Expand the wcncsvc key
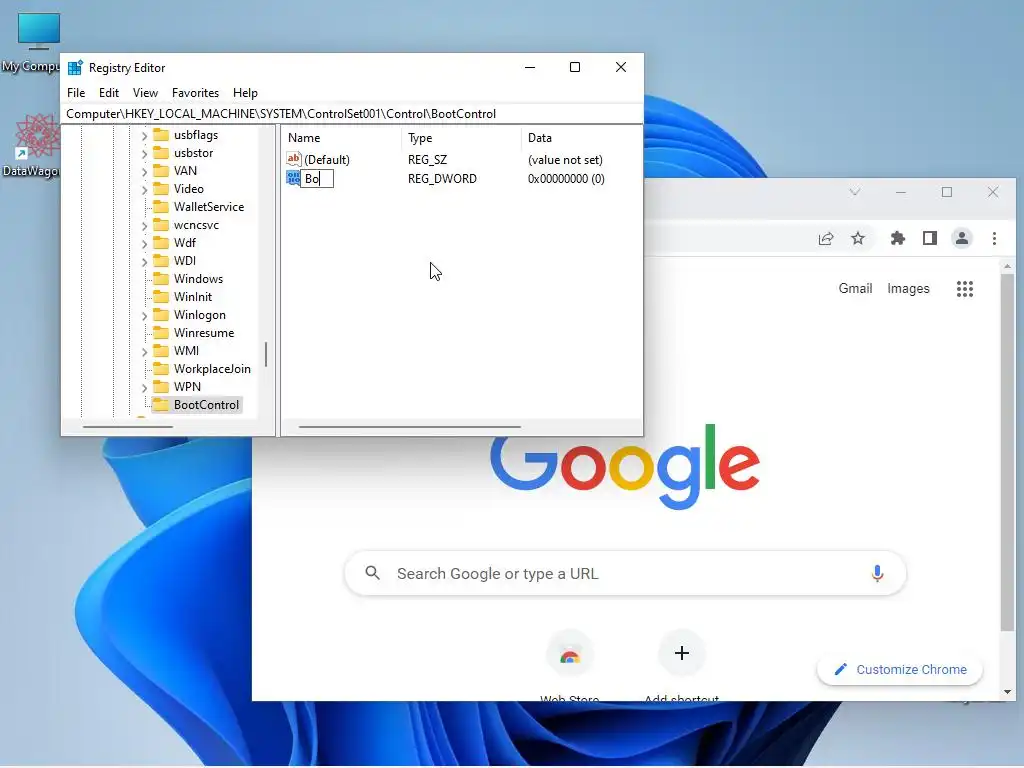The image size is (1024, 768). click(144, 225)
